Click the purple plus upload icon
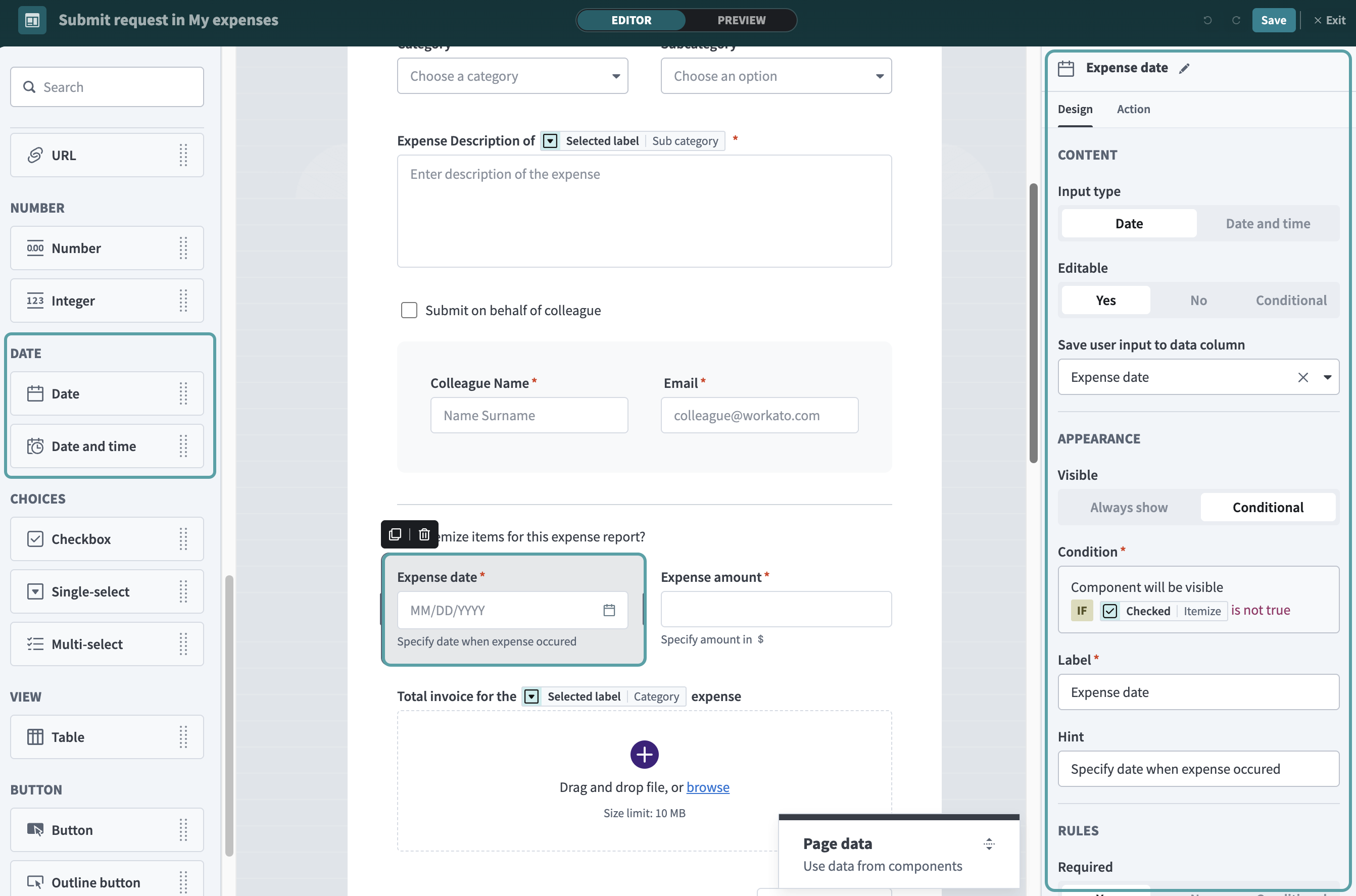 [x=644, y=755]
